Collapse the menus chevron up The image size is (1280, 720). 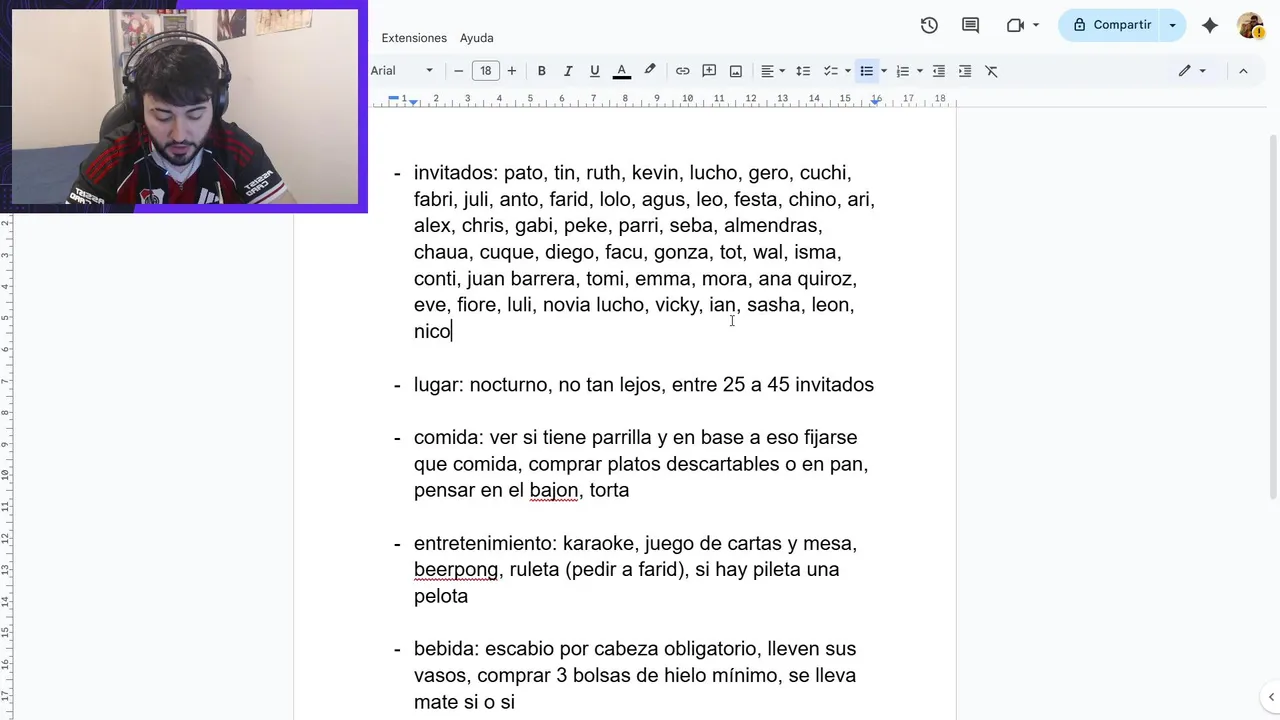point(1243,71)
